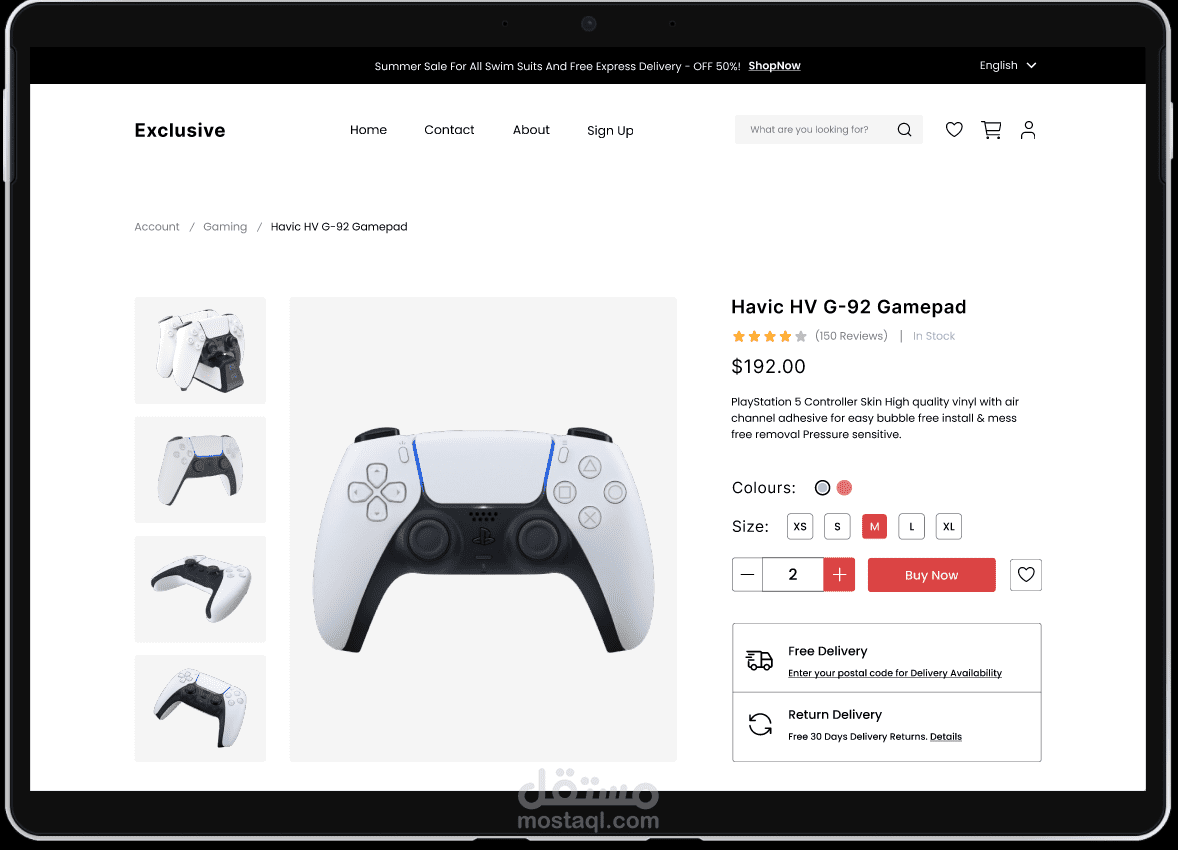This screenshot has height=850, width=1178.
Task: Follow the ShopNow link in banner
Action: click(775, 66)
